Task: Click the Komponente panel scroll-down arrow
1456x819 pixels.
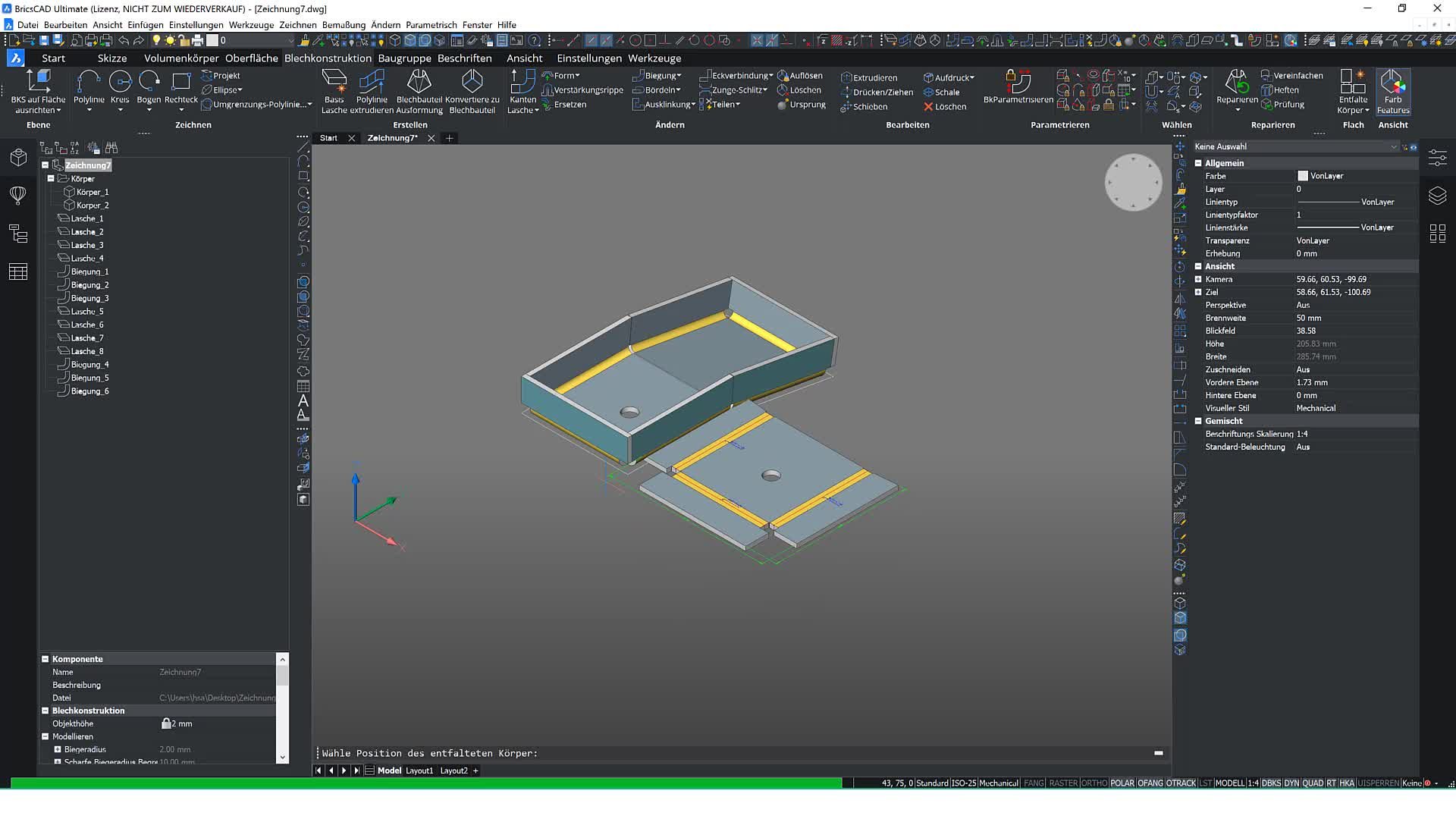Action: [x=283, y=757]
